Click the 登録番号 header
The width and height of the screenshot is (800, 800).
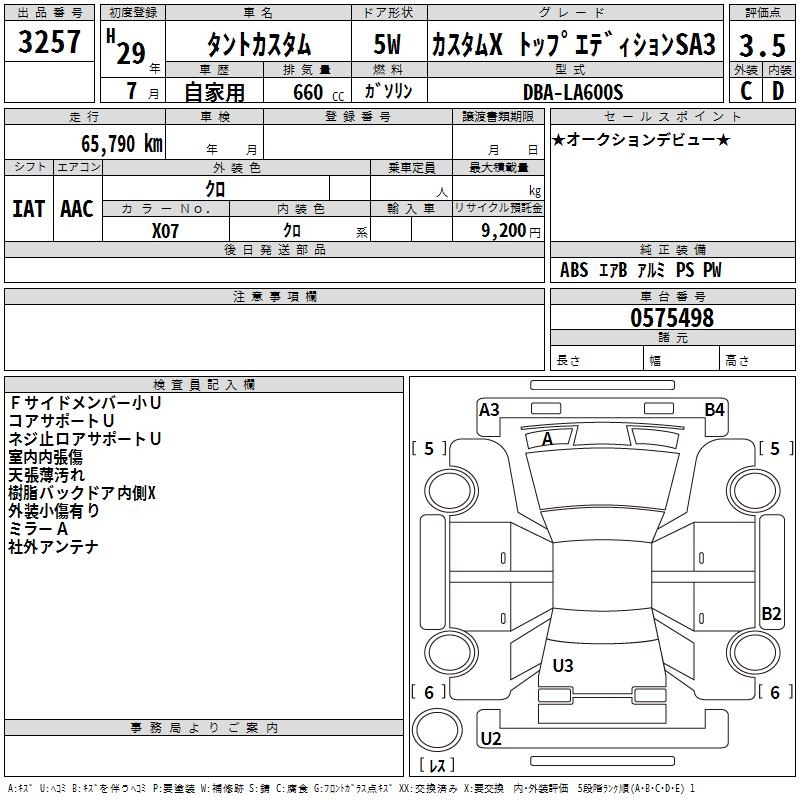[x=358, y=117]
